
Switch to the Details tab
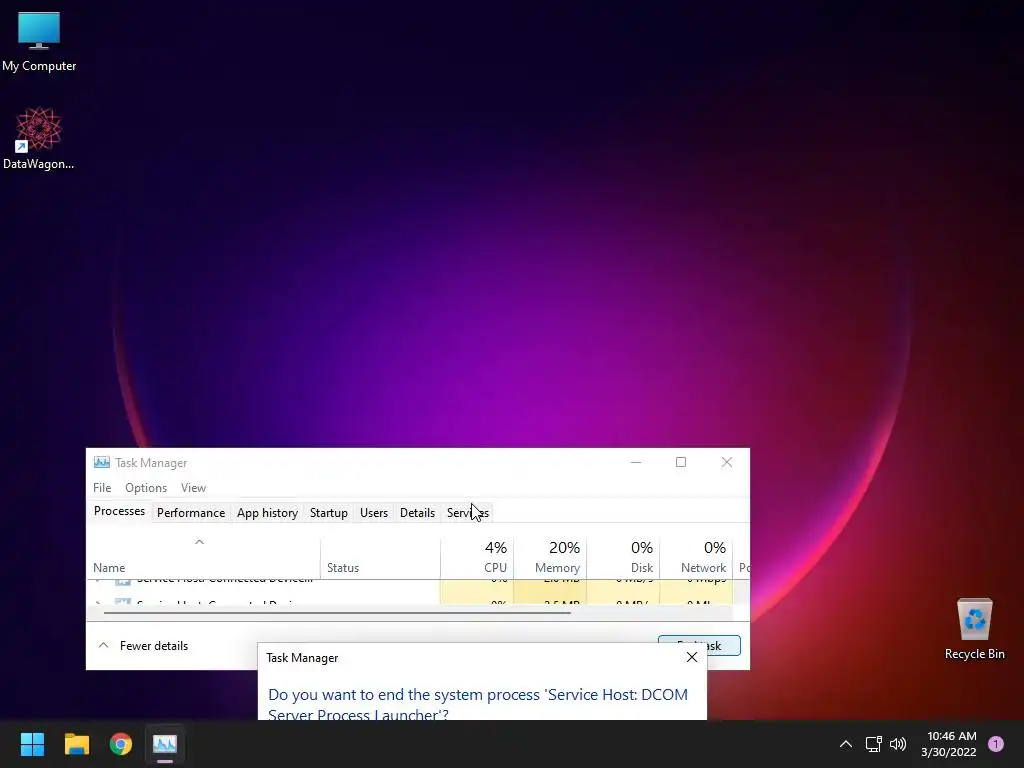pos(417,513)
